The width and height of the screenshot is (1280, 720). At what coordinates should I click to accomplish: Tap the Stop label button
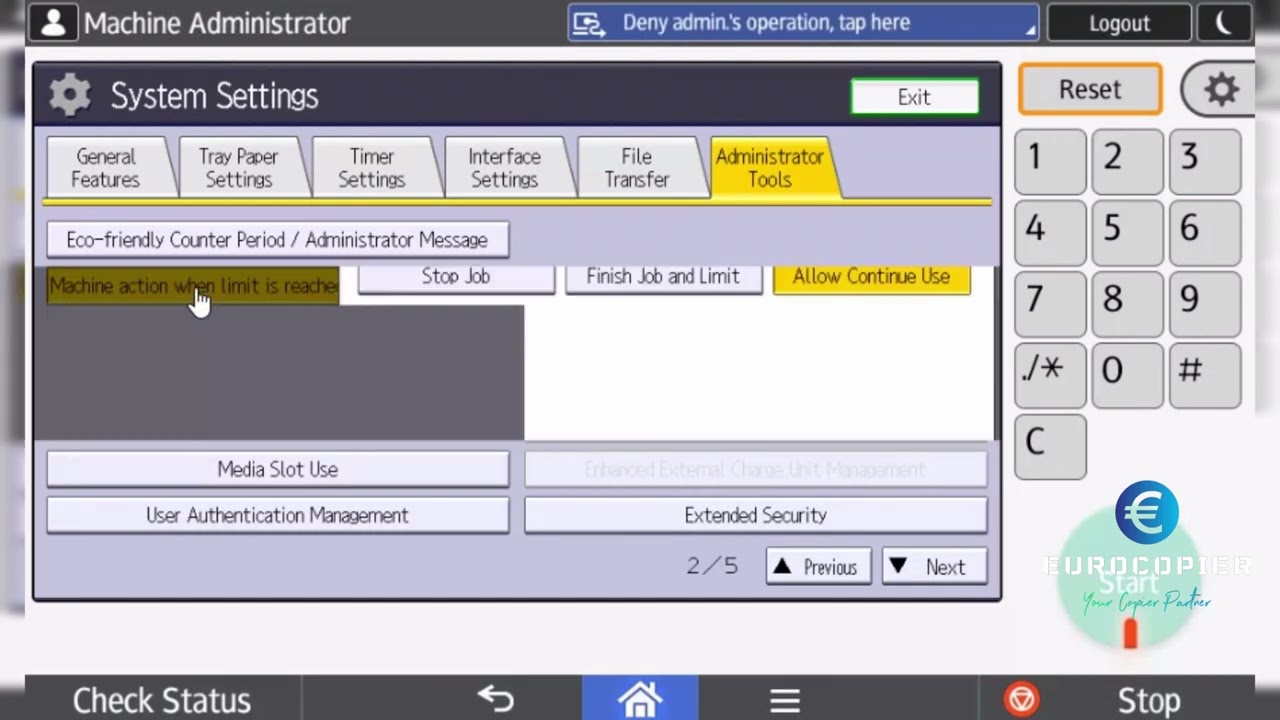1149,700
